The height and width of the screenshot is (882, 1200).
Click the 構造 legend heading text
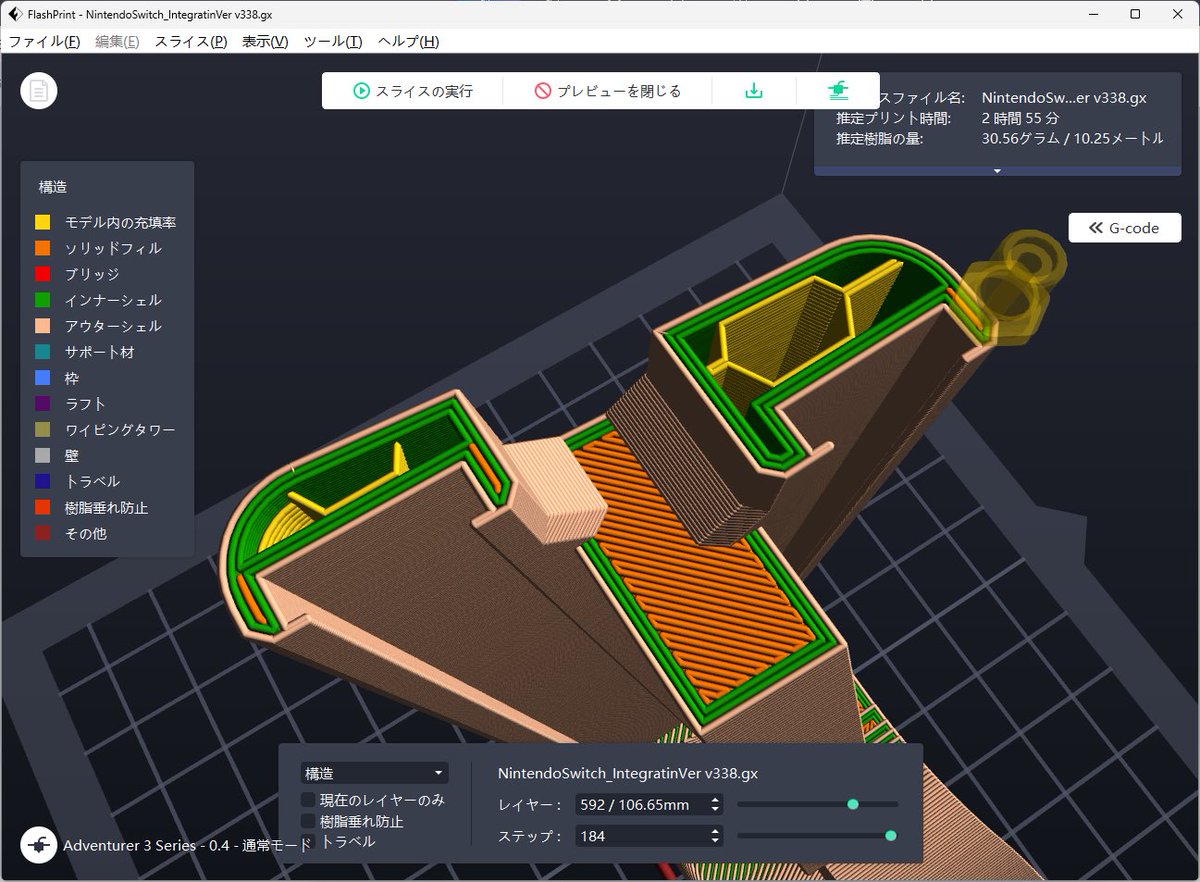[x=53, y=187]
